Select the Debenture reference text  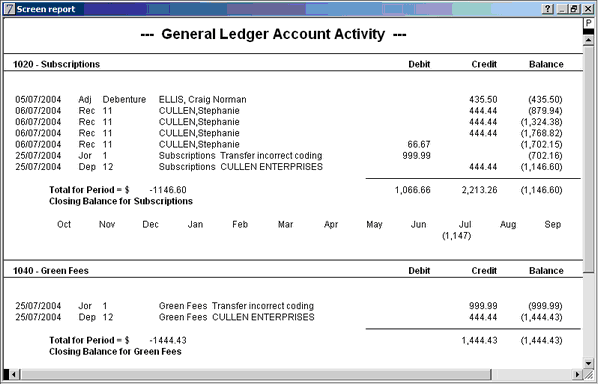(124, 100)
